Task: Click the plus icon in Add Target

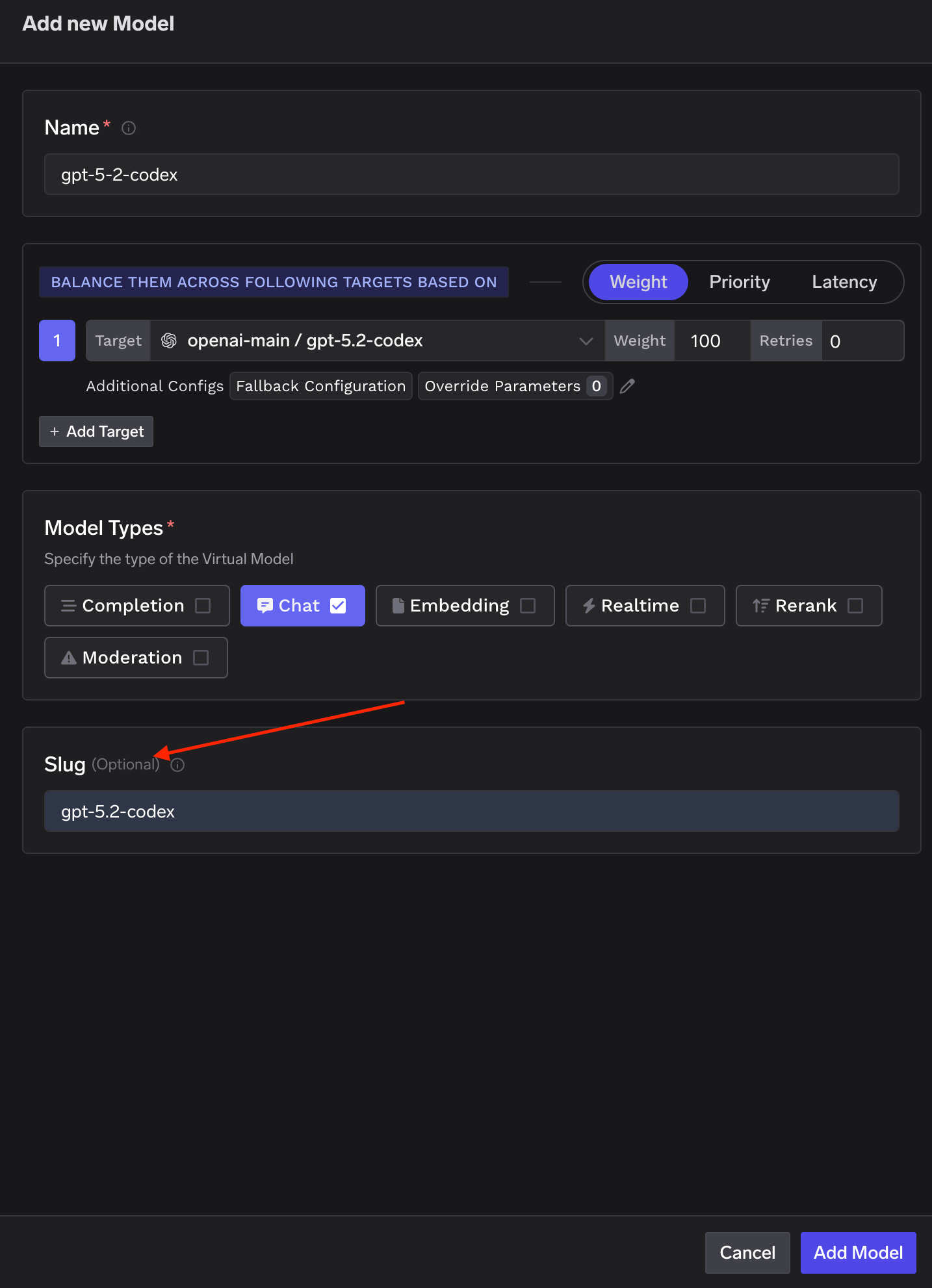Action: pos(55,431)
